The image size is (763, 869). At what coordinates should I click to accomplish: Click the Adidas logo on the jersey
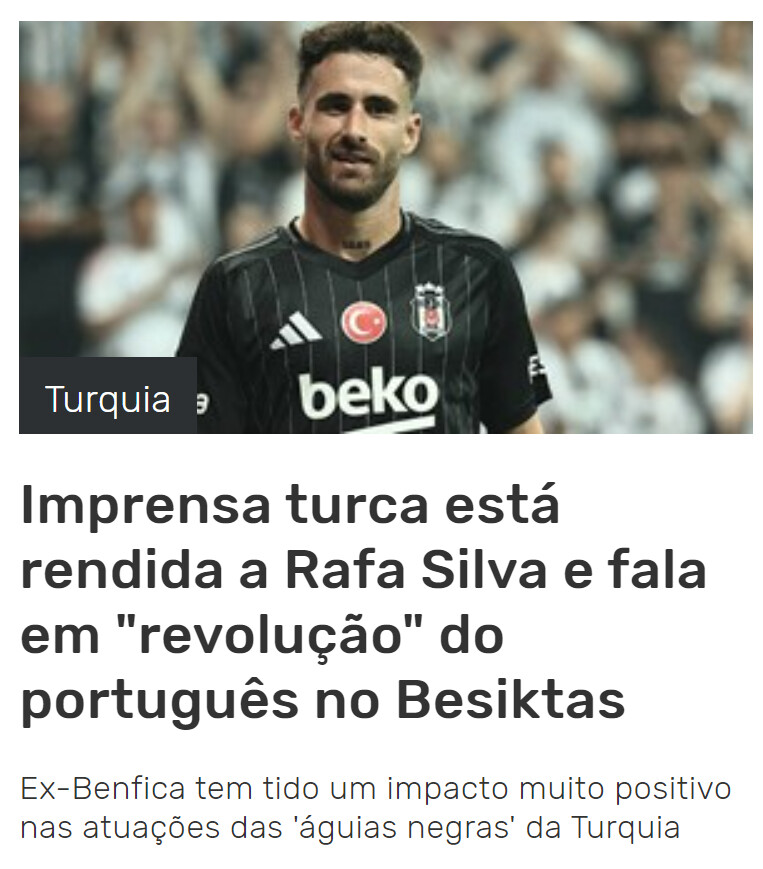tap(295, 331)
